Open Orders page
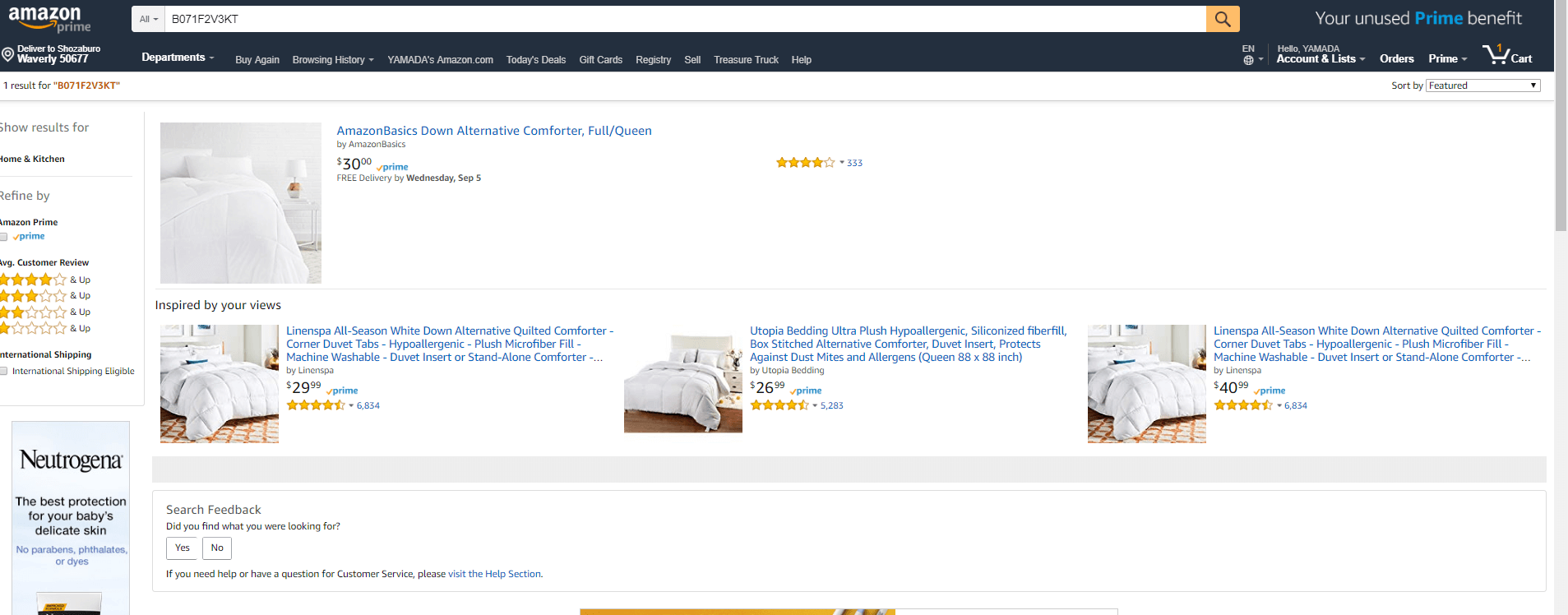 (x=1397, y=59)
